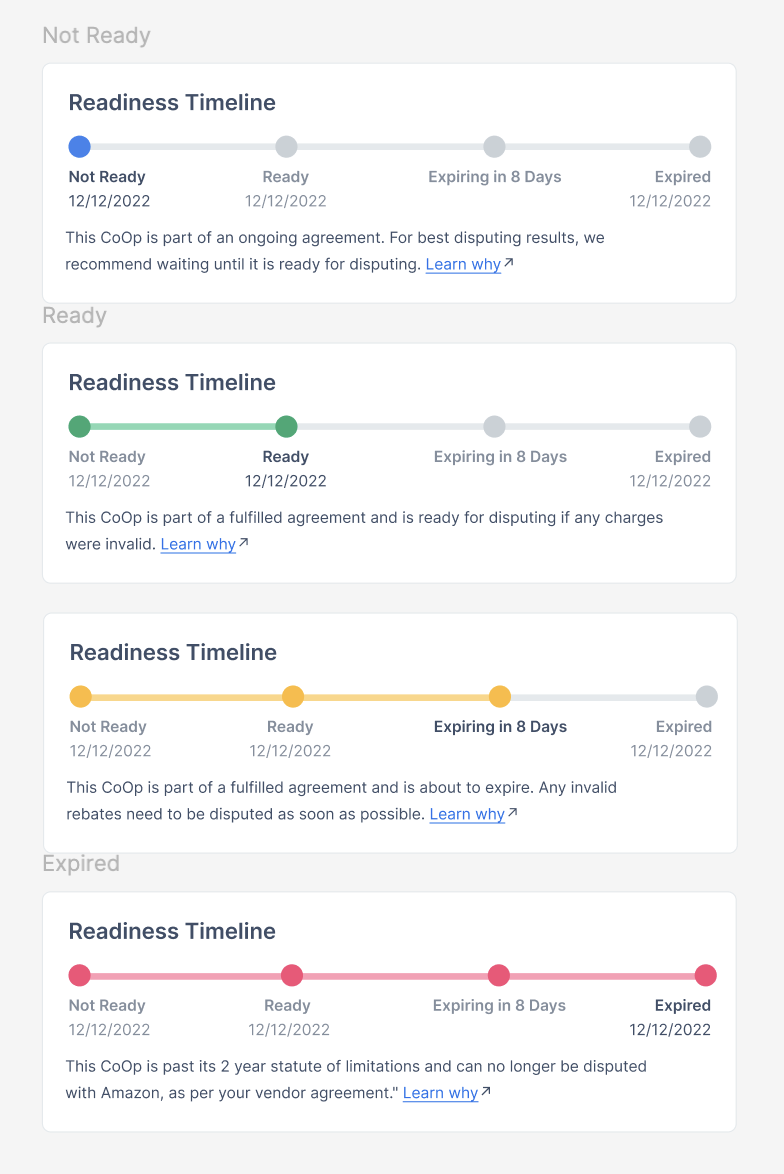
Task: Open the Learn why link in first card
Action: (x=463, y=264)
